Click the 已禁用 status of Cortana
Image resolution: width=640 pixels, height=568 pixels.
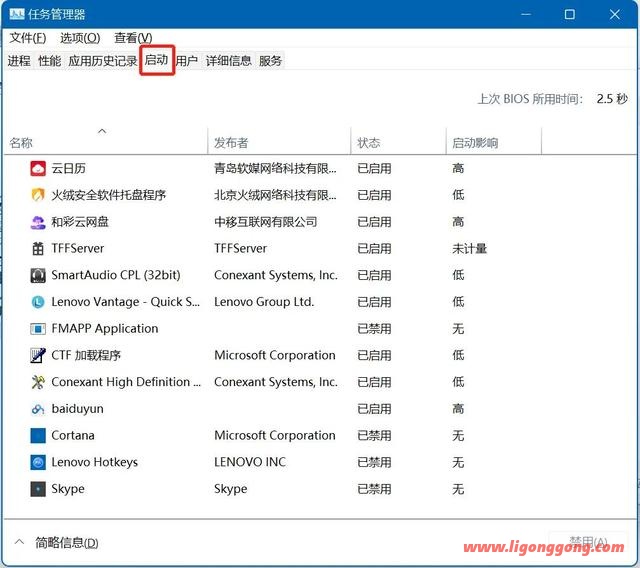(374, 435)
